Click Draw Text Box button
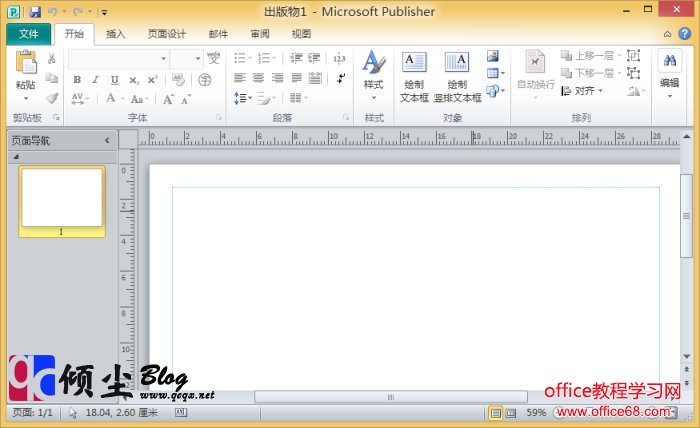This screenshot has height=428, width=700. 414,77
